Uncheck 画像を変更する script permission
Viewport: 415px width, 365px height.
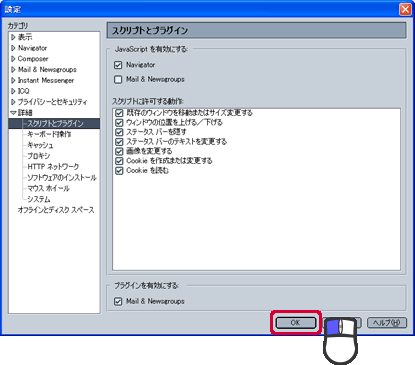119,152
